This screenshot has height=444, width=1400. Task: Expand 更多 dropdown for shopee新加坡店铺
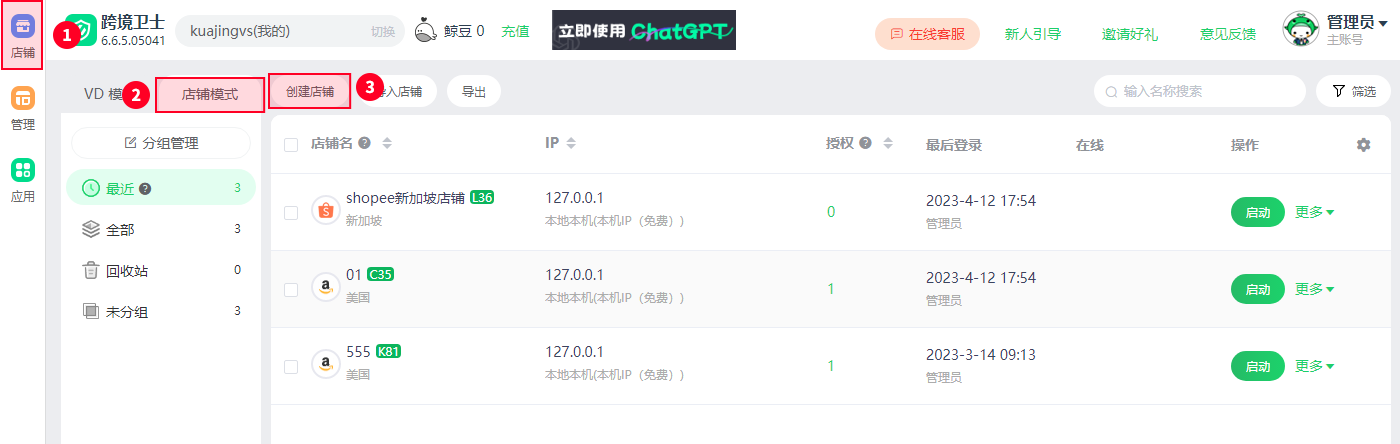point(1315,212)
